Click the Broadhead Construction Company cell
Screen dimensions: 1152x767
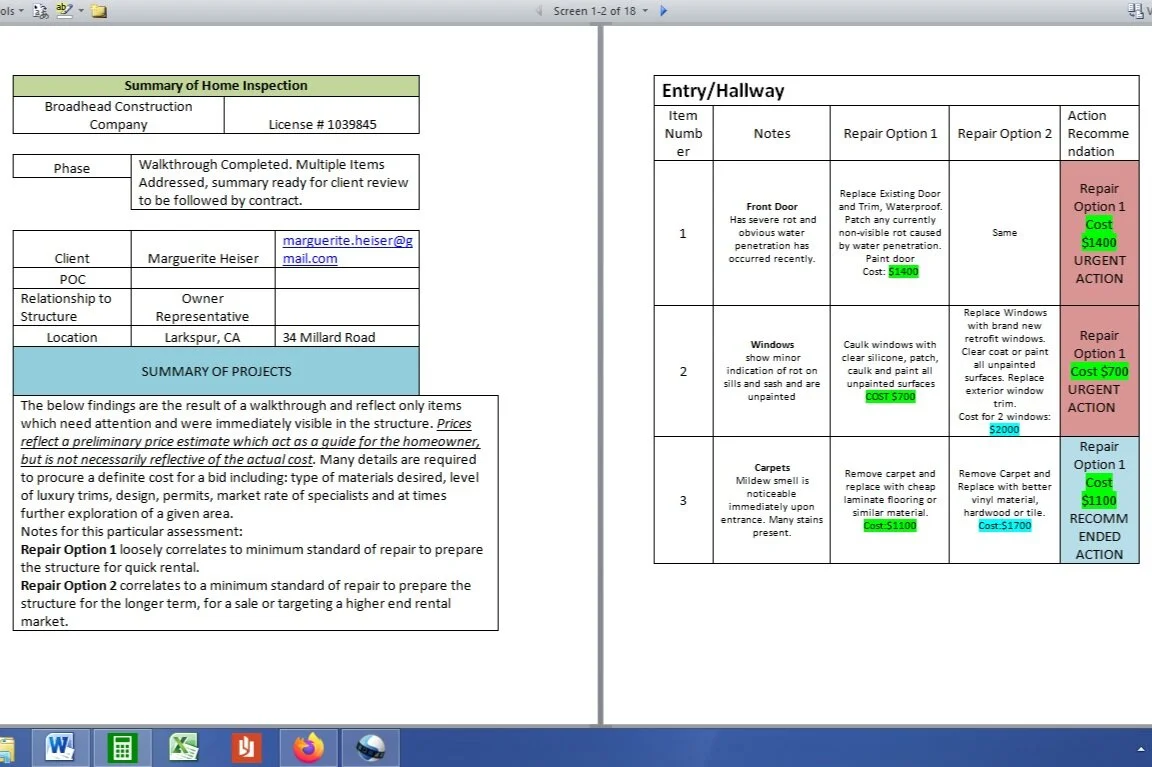click(x=118, y=115)
